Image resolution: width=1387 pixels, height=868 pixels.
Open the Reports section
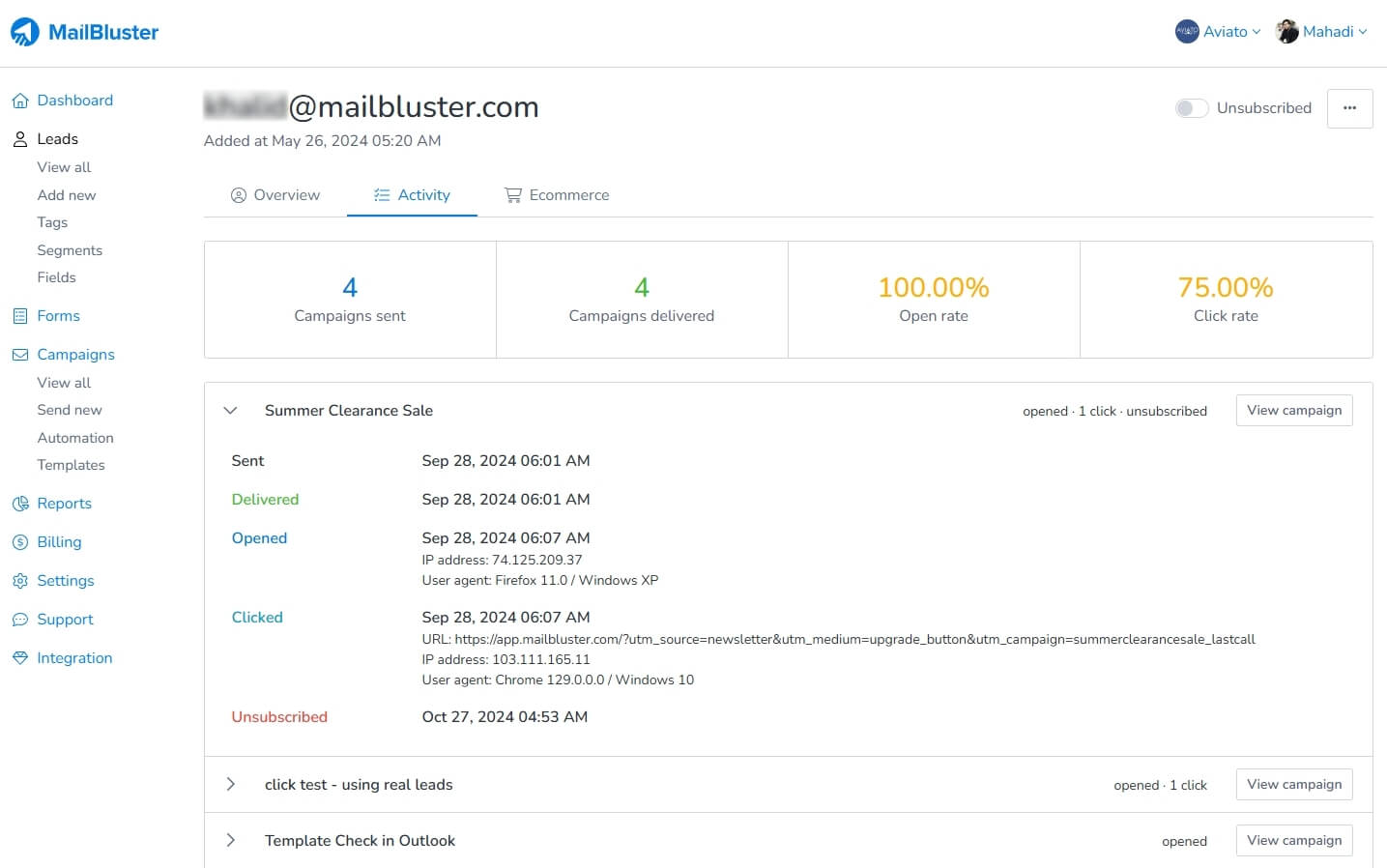click(x=64, y=503)
